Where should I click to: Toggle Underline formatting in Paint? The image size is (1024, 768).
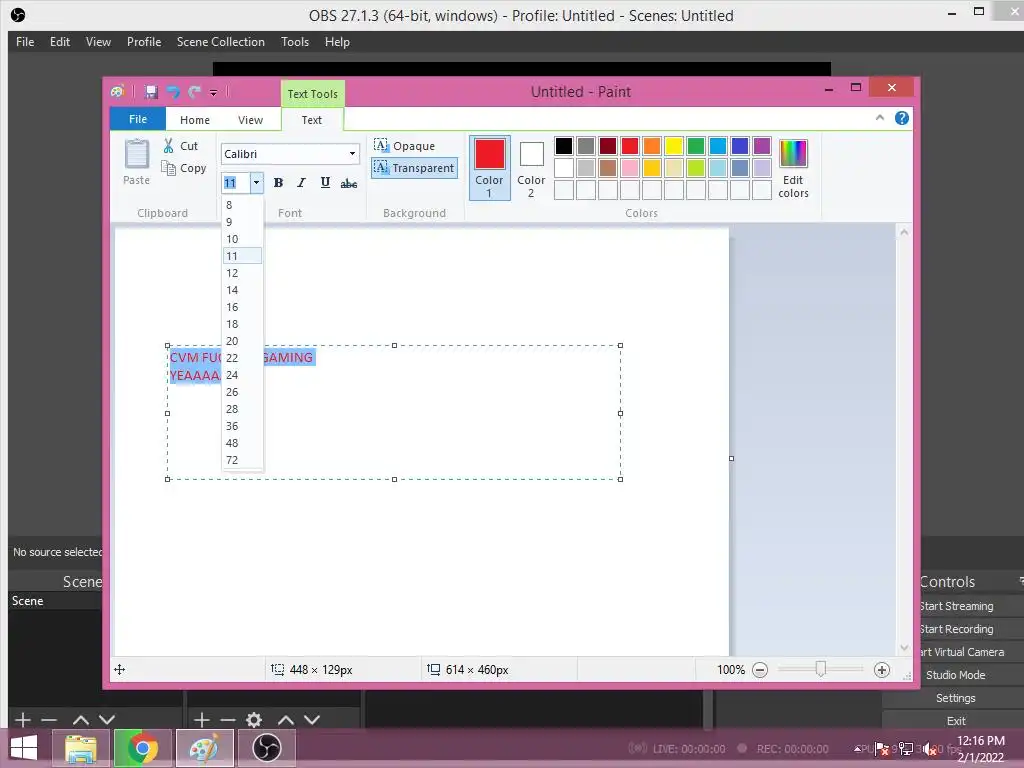pyautogui.click(x=325, y=183)
